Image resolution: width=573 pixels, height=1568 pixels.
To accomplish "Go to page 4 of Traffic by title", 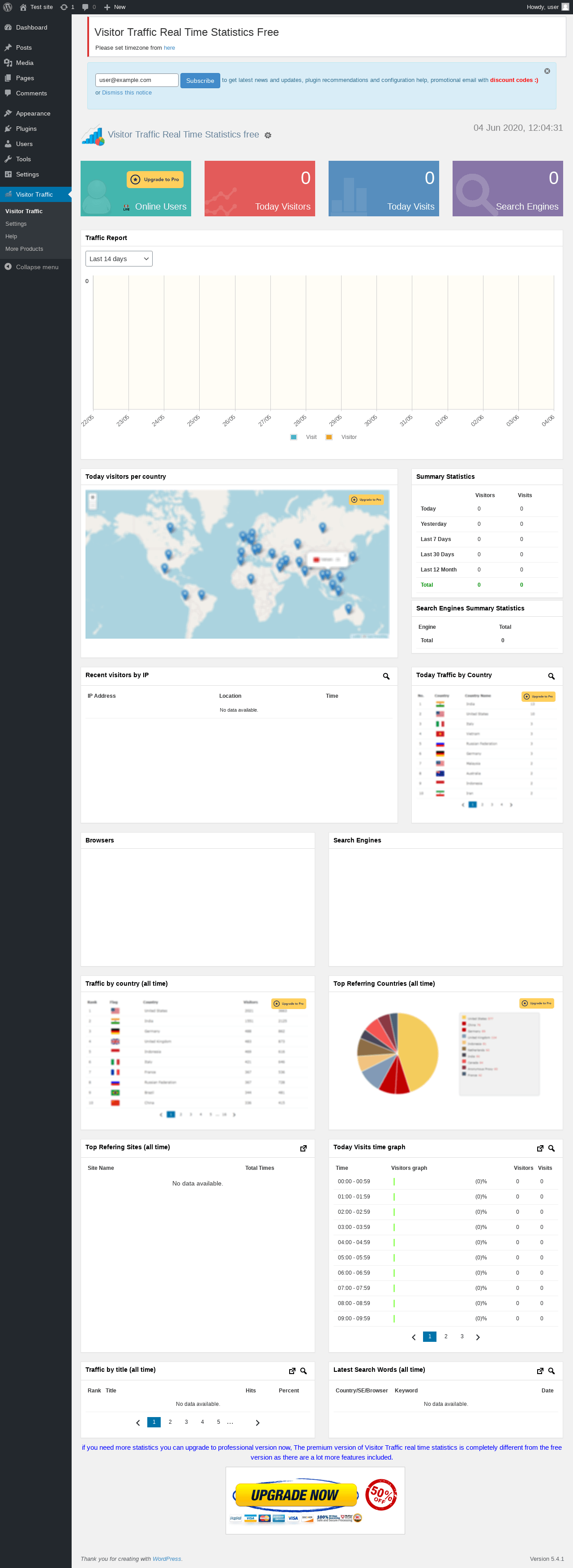I will pos(202,1422).
